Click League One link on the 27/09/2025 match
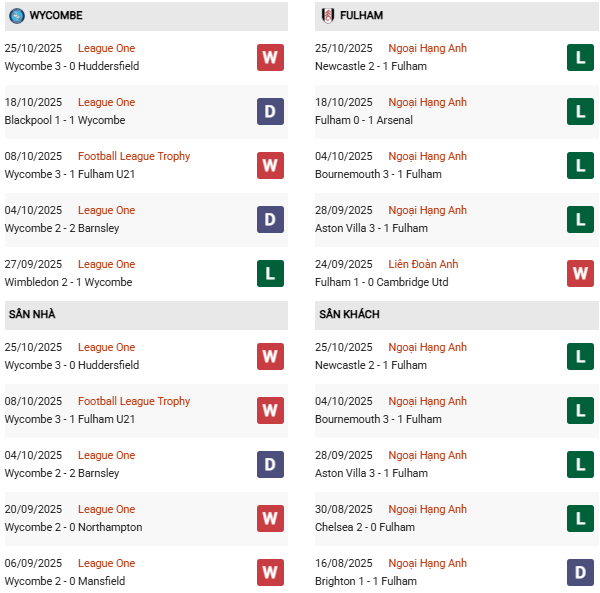This screenshot has height=593, width=600. [x=106, y=264]
